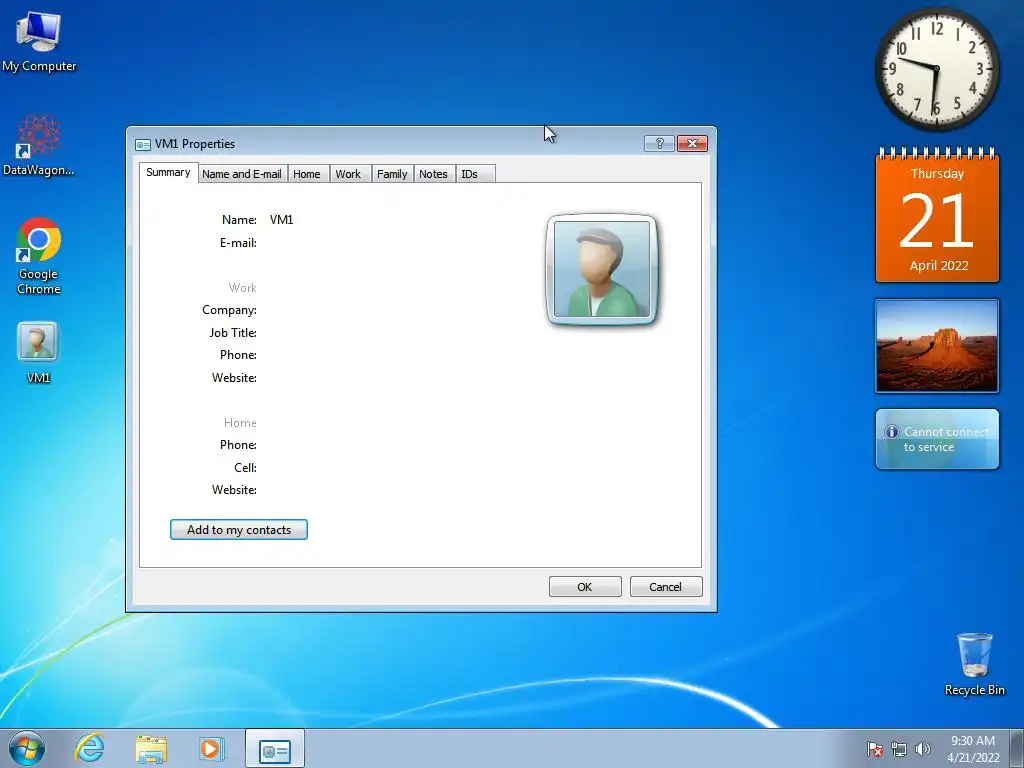Open the Home tab
Image resolution: width=1024 pixels, height=768 pixels.
(x=307, y=174)
